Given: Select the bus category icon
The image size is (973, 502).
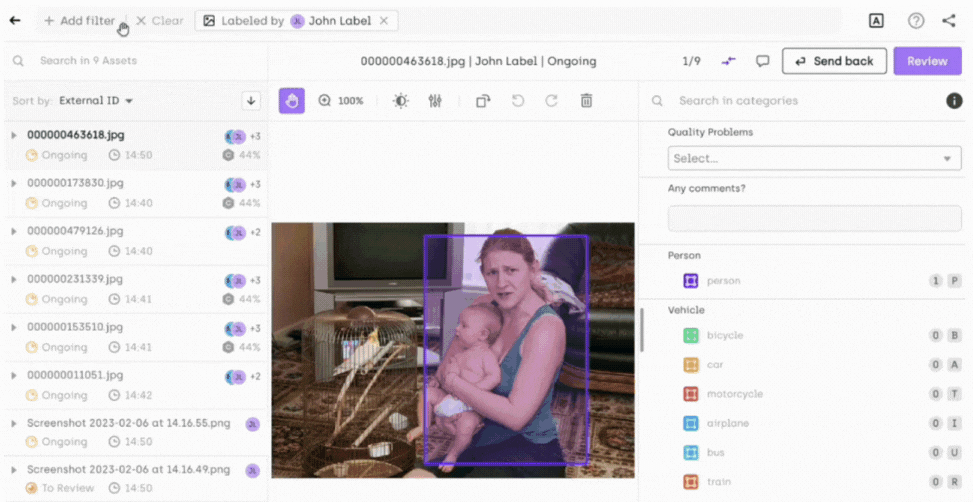Looking at the screenshot, I should (x=691, y=452).
